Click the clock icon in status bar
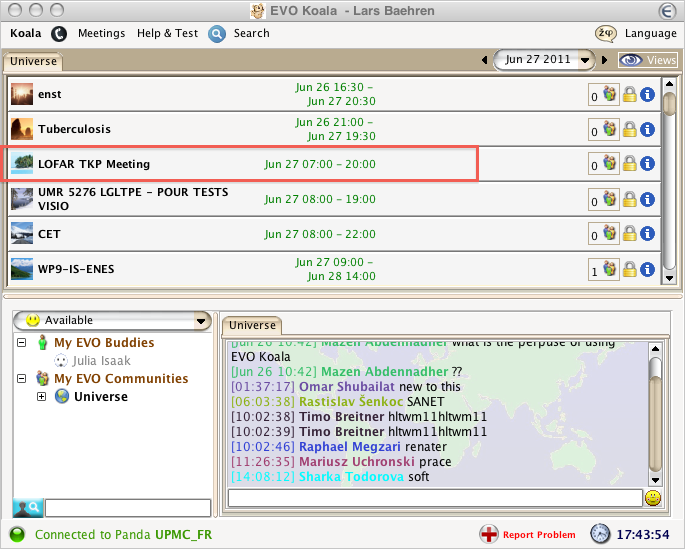The height and width of the screenshot is (549, 685). click(x=600, y=534)
